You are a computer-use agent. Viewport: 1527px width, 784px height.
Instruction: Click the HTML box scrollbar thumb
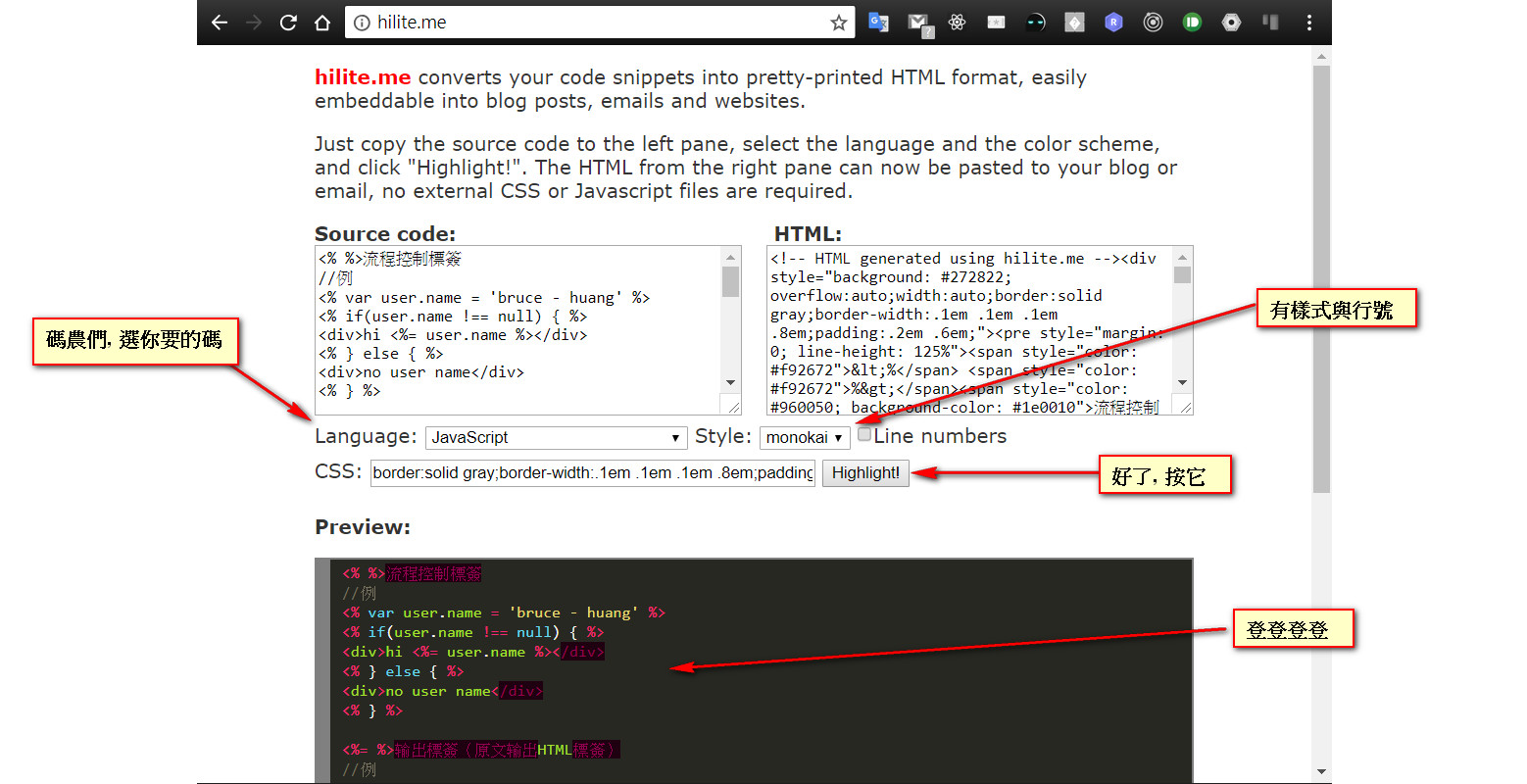click(x=1183, y=275)
